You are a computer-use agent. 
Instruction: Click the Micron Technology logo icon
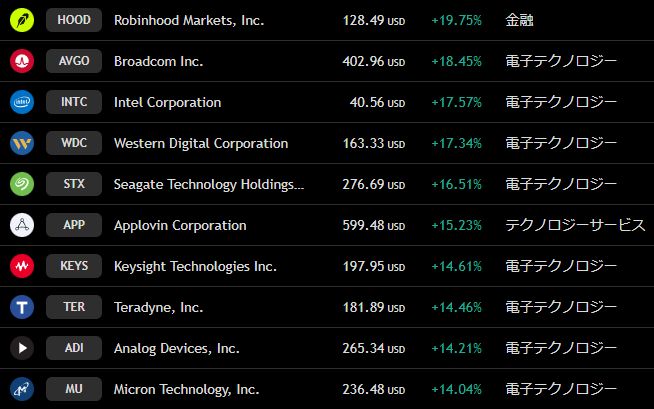tap(22, 389)
